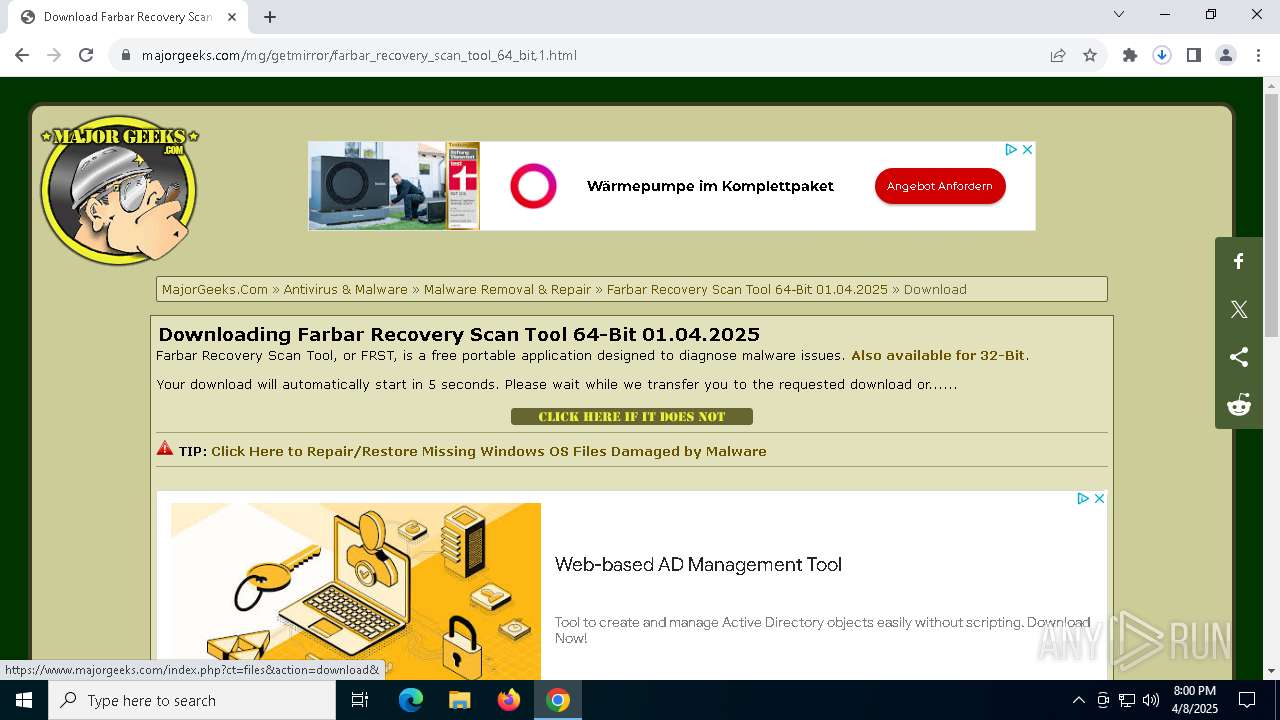1280x720 pixels.
Task: Open the generic share icon
Action: tap(1239, 357)
